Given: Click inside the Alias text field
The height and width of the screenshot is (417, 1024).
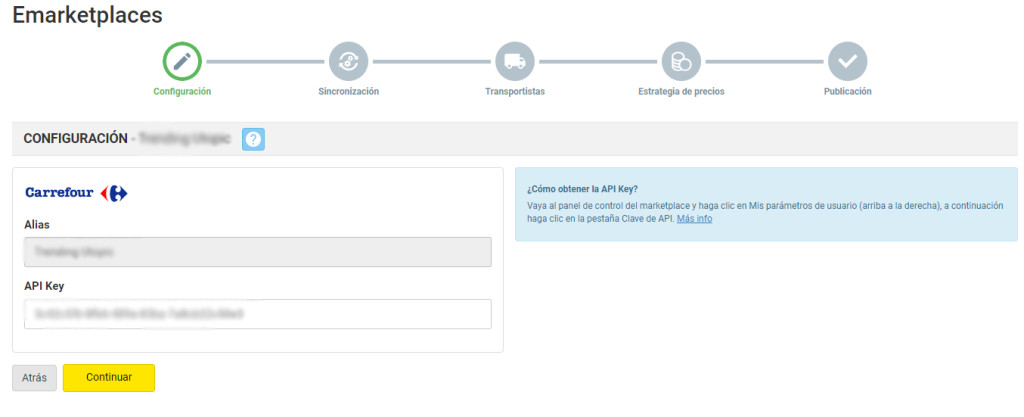Looking at the screenshot, I should [257, 252].
